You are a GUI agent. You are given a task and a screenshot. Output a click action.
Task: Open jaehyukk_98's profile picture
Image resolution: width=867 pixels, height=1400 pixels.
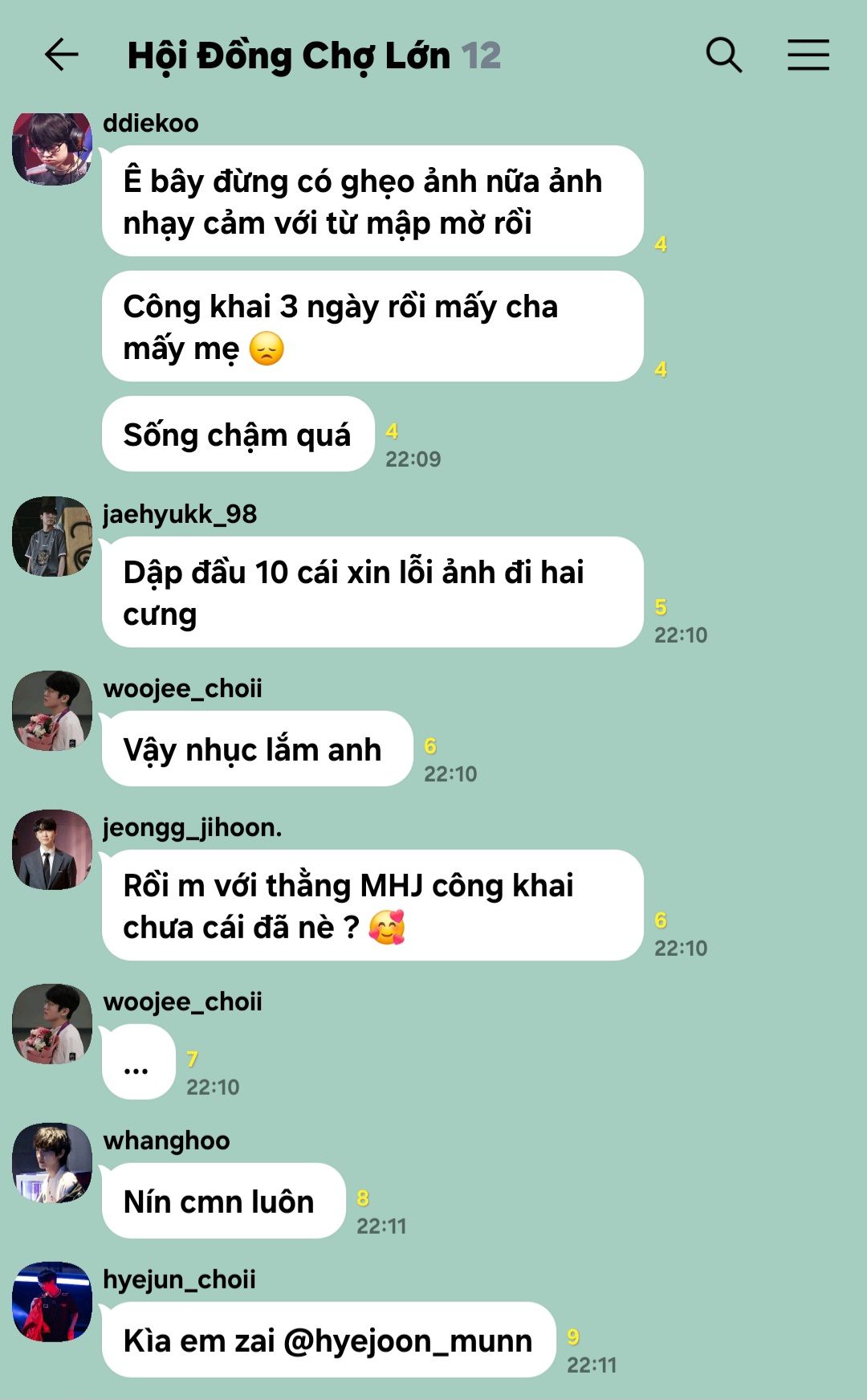(x=52, y=537)
